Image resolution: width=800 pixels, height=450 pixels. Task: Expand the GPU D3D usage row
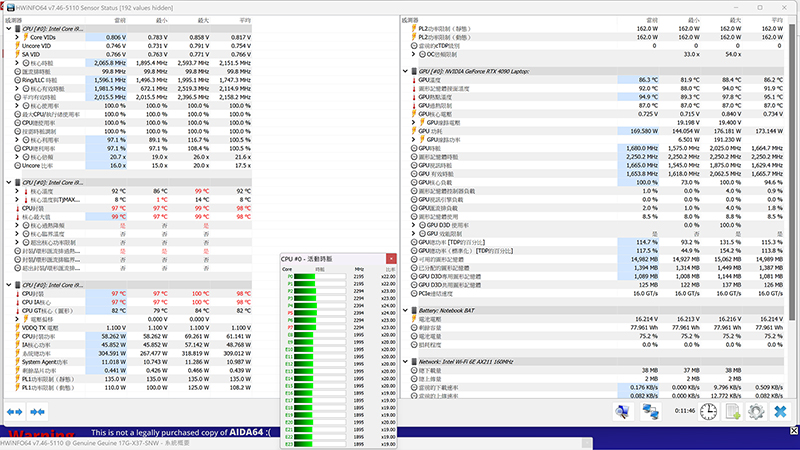pos(413,225)
